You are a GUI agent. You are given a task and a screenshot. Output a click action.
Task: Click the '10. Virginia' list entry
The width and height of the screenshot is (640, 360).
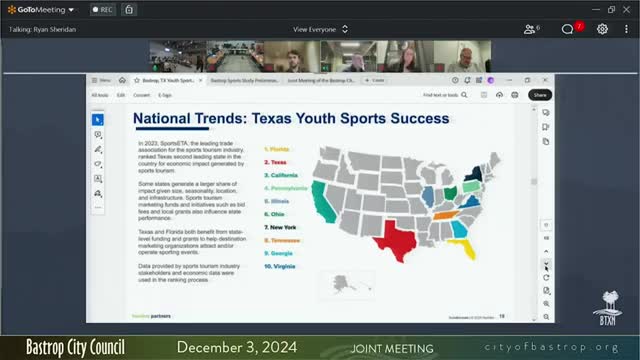[x=280, y=267]
